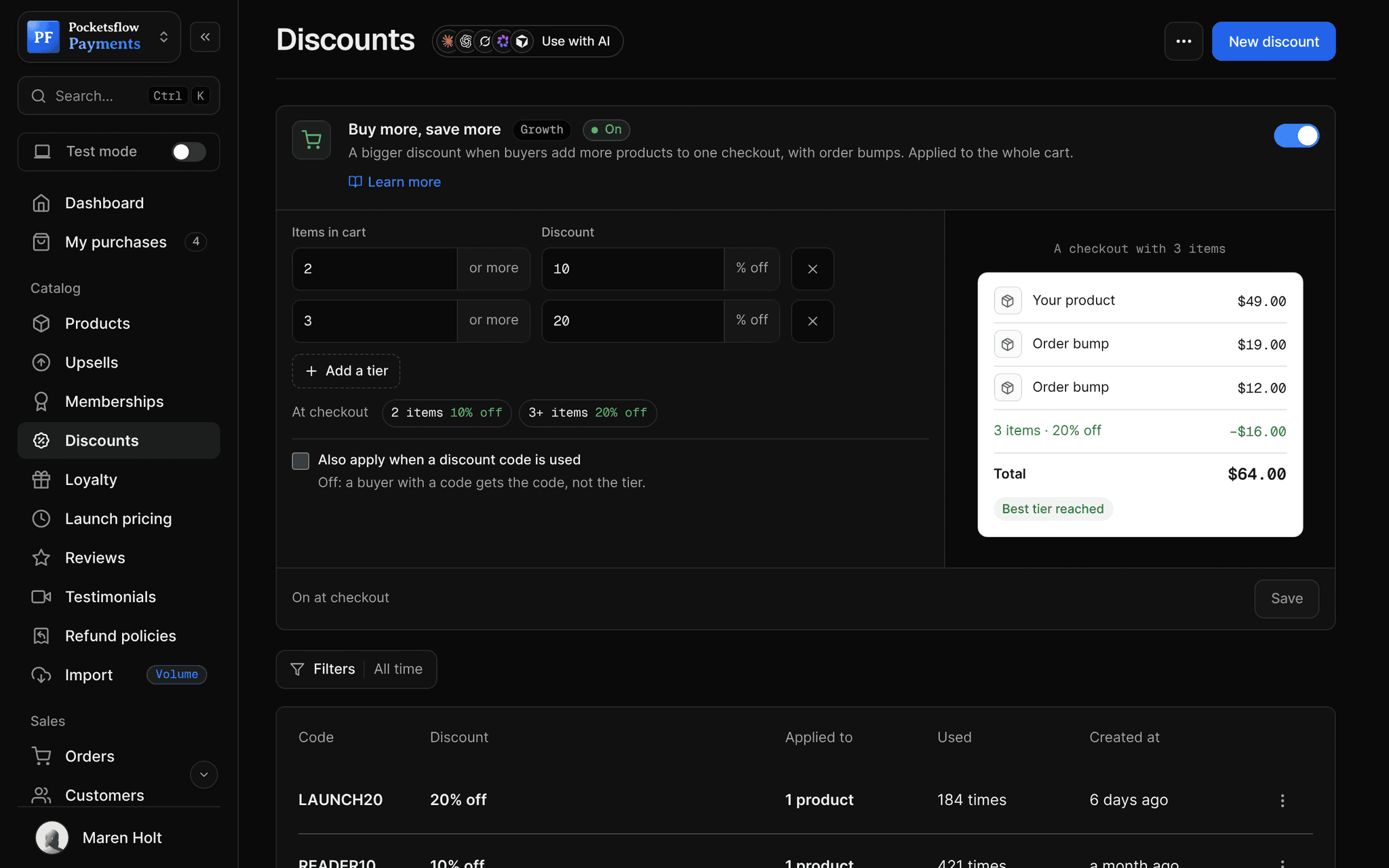
Task: Remove the 2 or more tier
Action: [x=813, y=269]
